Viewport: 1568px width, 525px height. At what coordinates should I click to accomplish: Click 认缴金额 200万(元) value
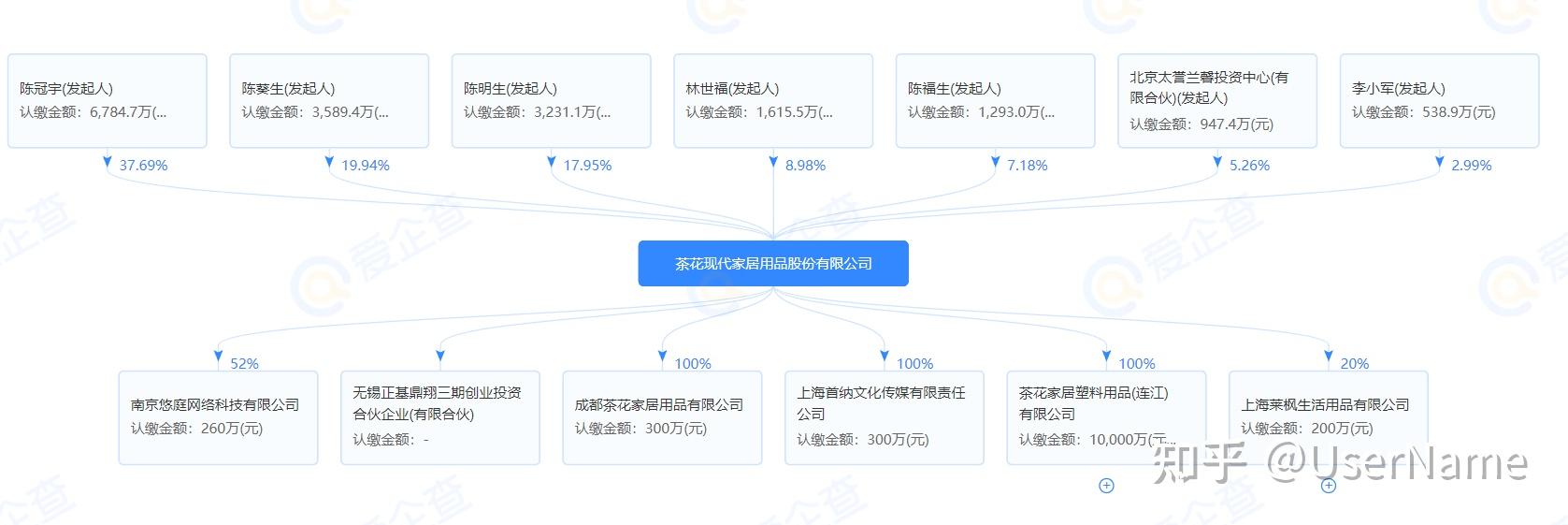pyautogui.click(x=1307, y=430)
